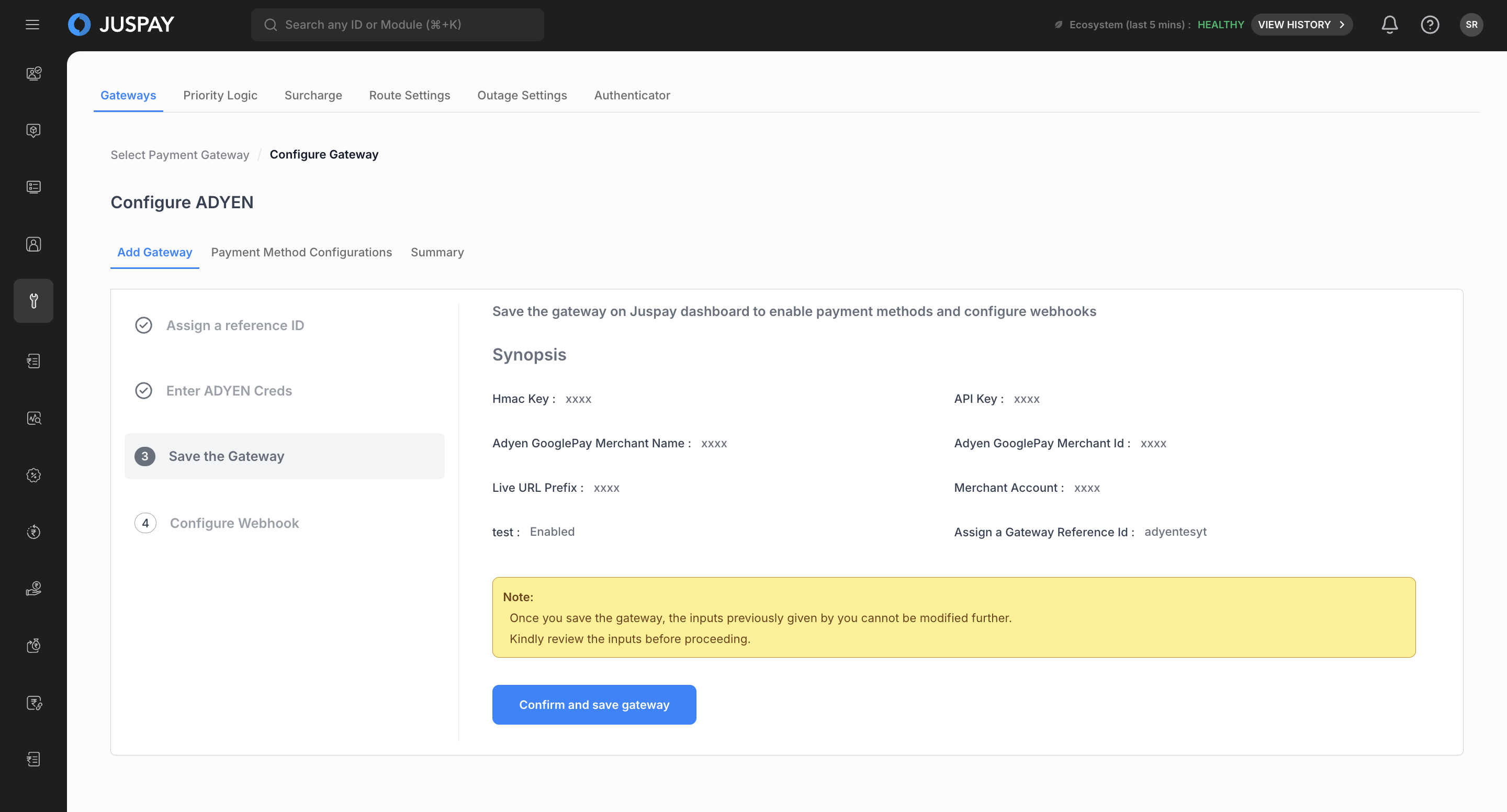Go to the Enter ADYEN Creds step
Image resolution: width=1507 pixels, height=812 pixels.
point(229,391)
